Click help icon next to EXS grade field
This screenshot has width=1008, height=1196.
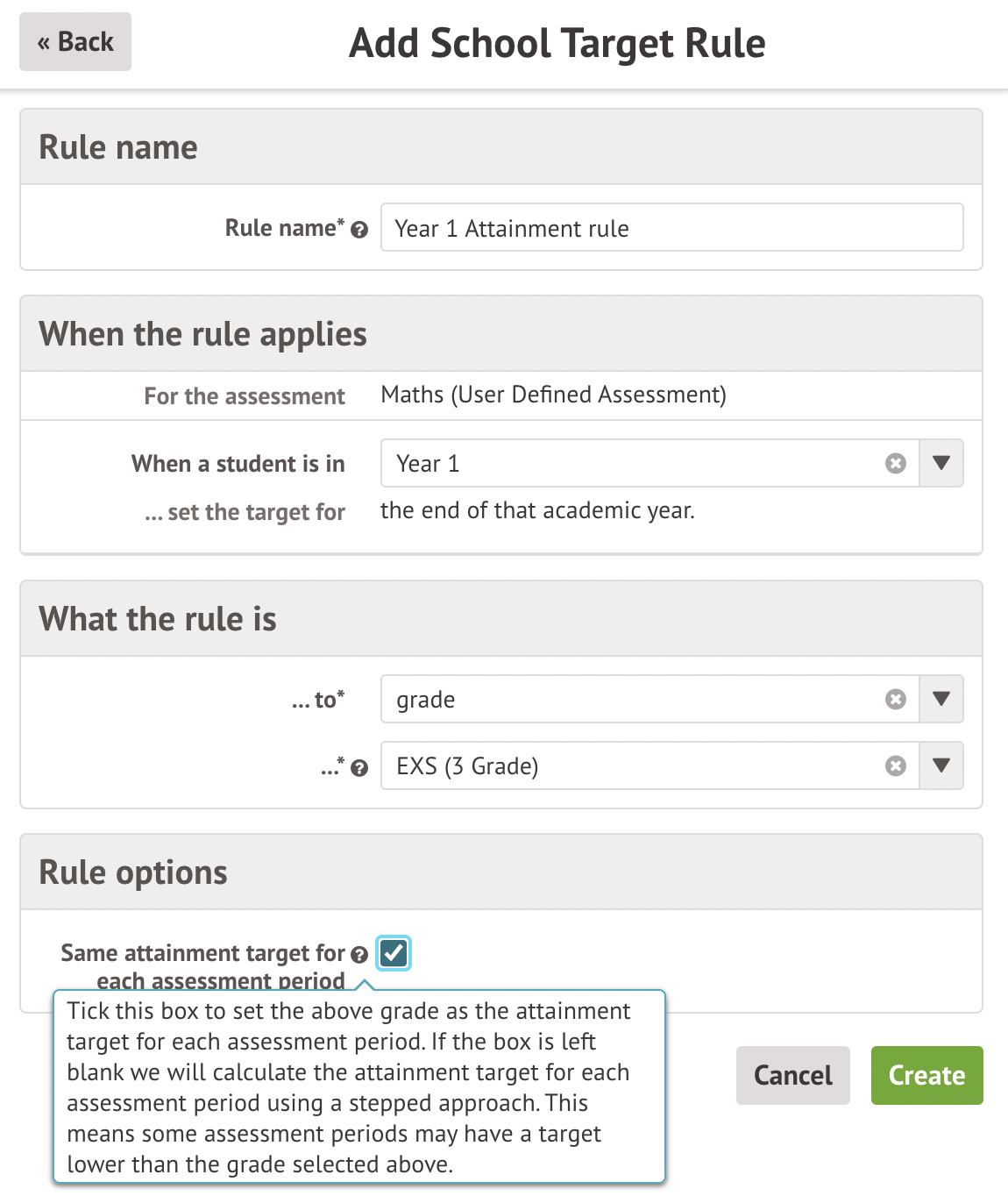point(359,769)
